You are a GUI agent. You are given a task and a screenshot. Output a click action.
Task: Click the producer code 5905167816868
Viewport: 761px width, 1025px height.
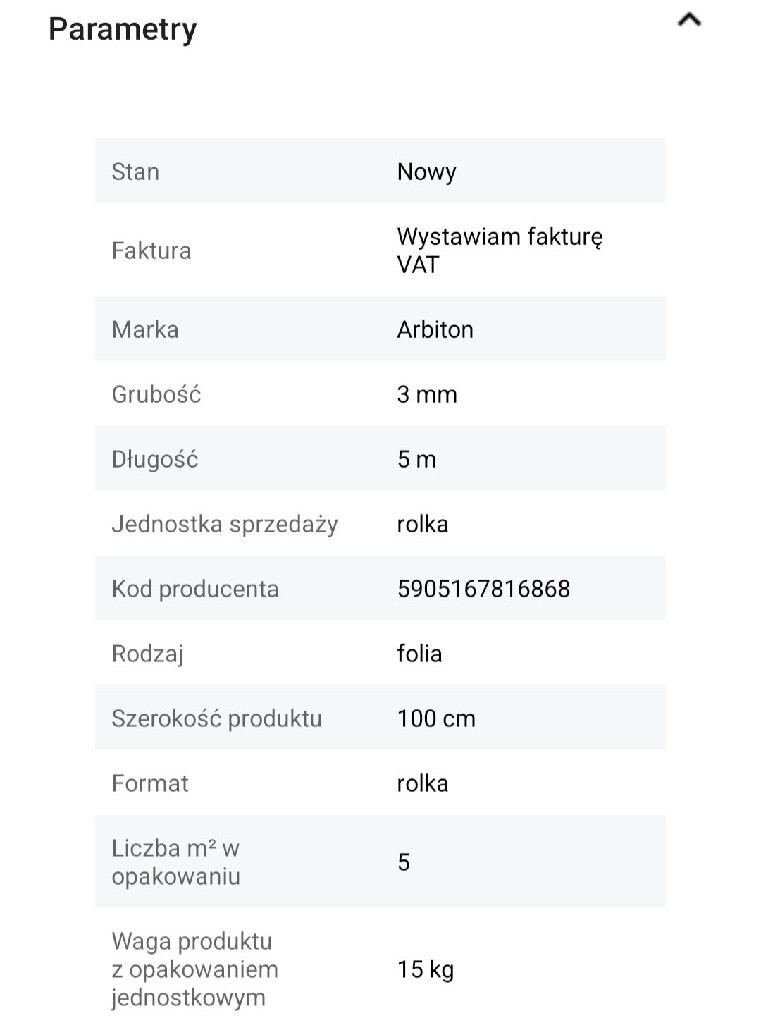483,589
